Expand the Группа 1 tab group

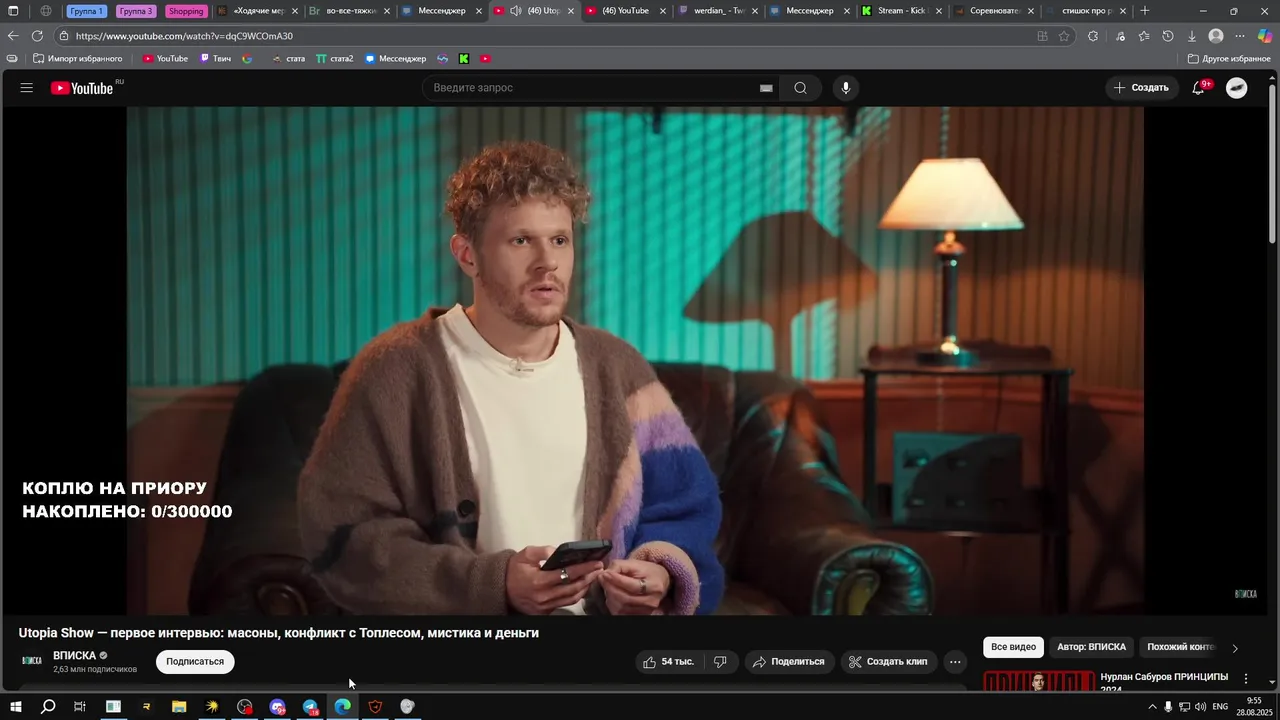(87, 11)
